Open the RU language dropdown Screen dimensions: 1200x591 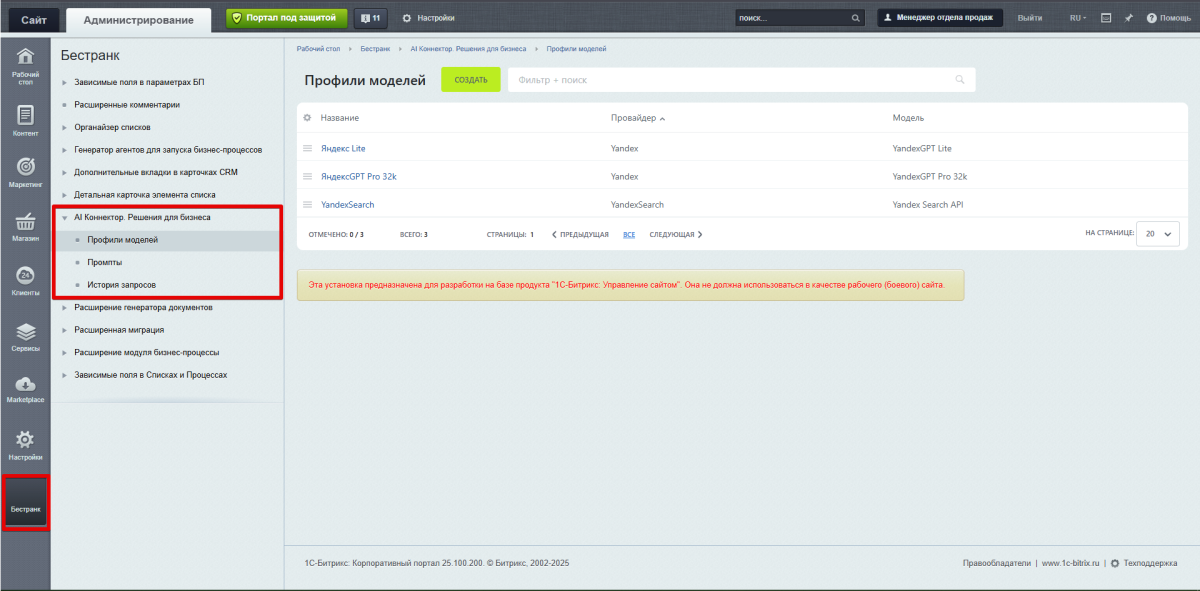(x=1078, y=18)
